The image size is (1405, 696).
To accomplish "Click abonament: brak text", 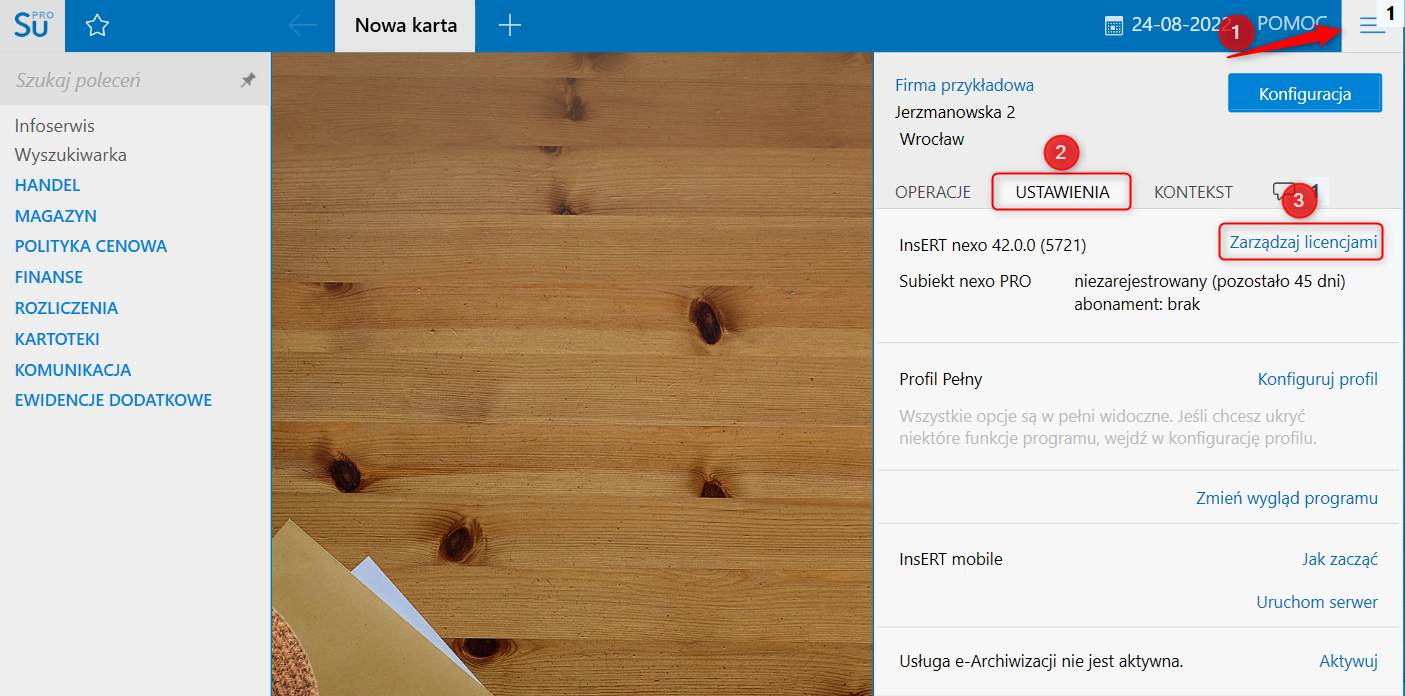I will pyautogui.click(x=1137, y=304).
